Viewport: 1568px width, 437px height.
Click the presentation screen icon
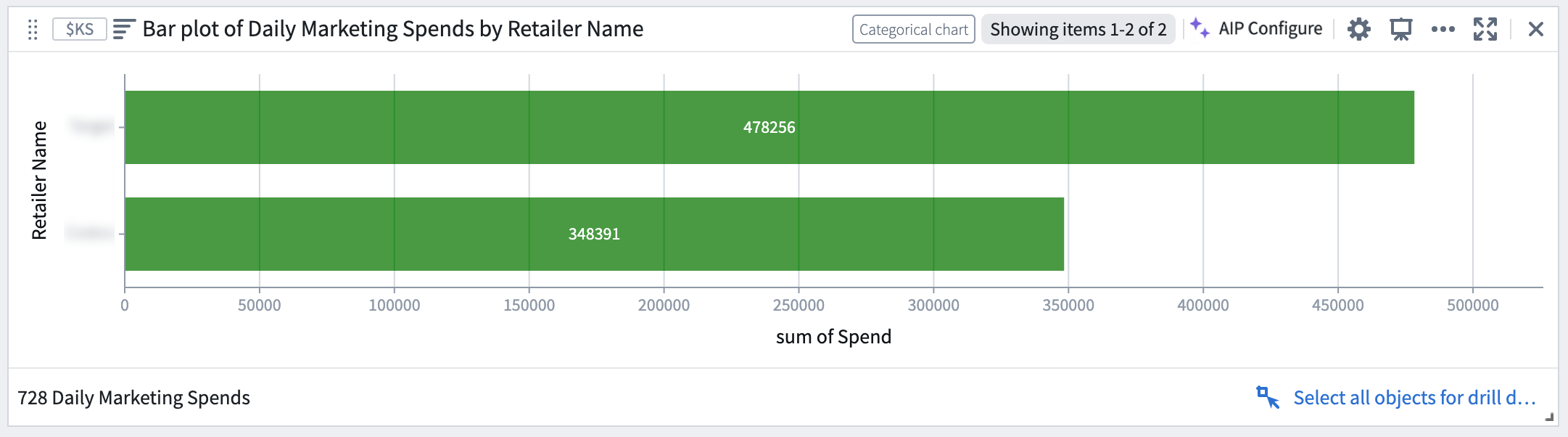[x=1400, y=30]
